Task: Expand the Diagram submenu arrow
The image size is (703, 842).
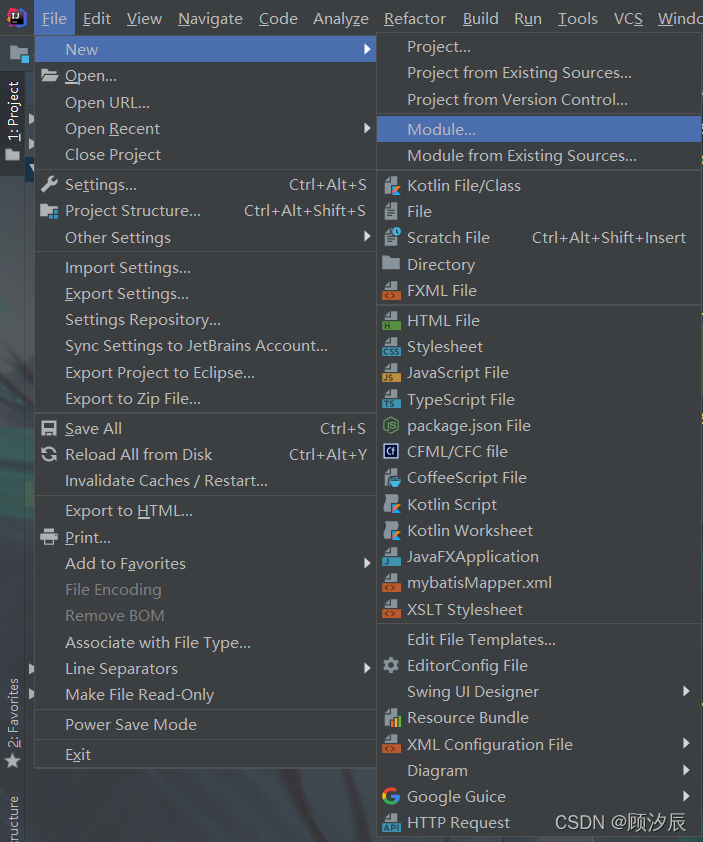Action: pyautogui.click(x=686, y=770)
